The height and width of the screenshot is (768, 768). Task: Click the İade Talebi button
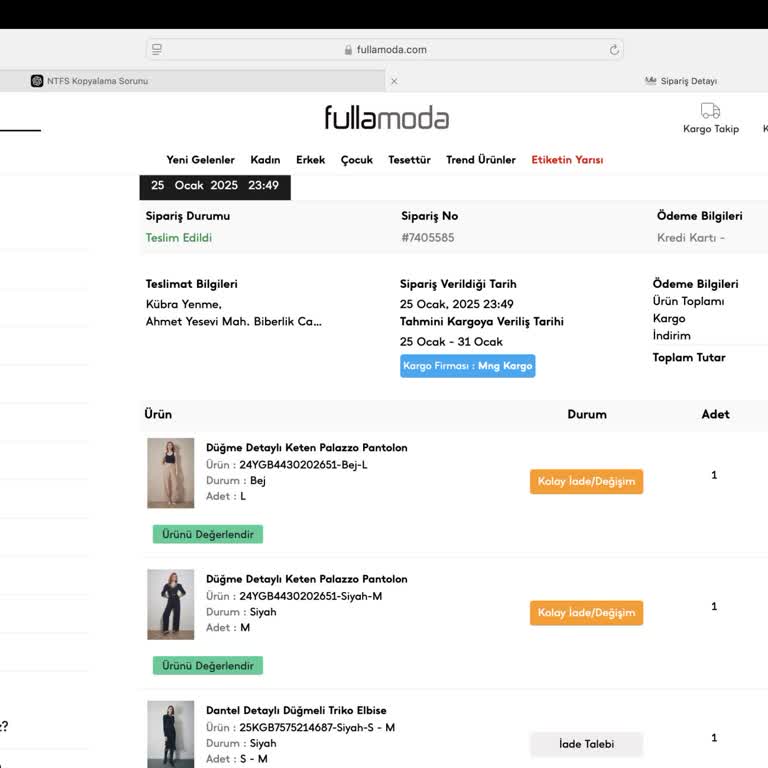(x=586, y=744)
